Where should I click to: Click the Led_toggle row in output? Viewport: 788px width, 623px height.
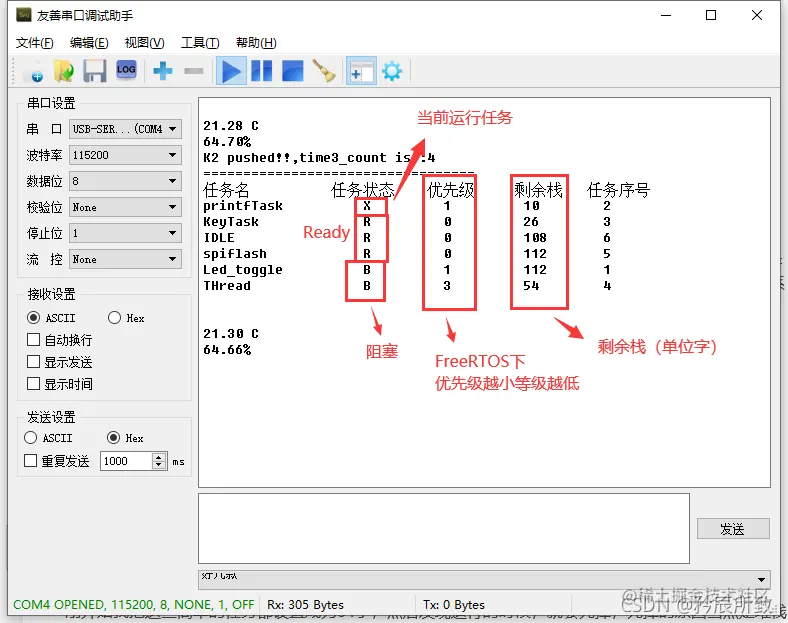tap(406, 270)
